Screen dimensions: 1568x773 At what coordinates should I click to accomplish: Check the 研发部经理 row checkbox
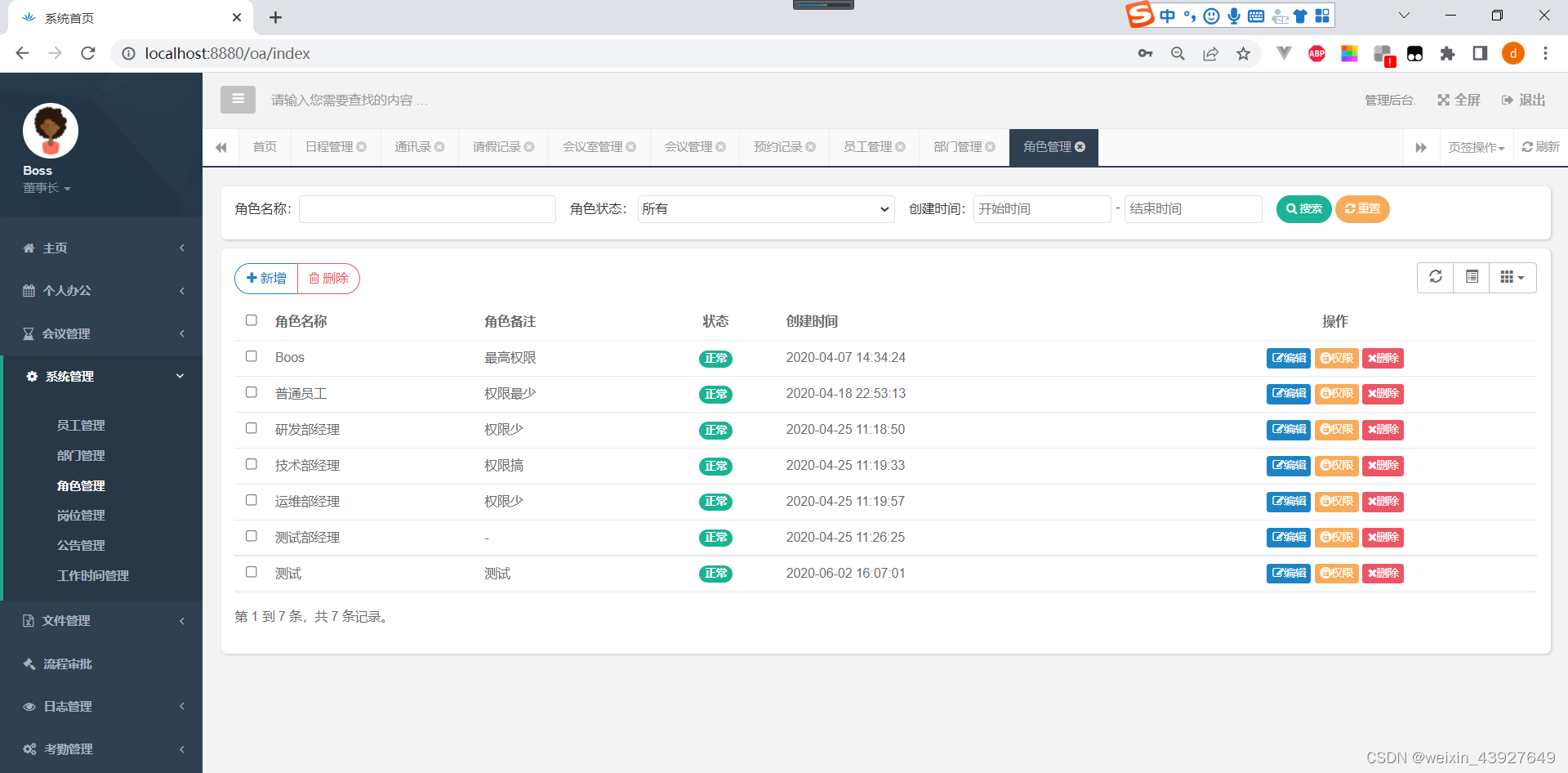(252, 428)
